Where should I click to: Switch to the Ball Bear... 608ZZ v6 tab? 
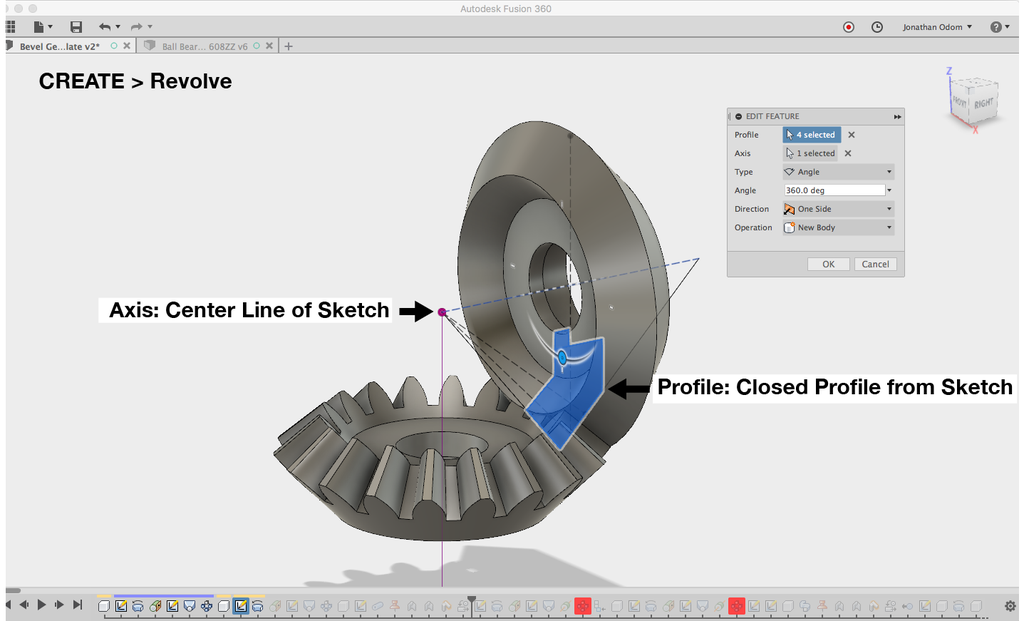[204, 46]
